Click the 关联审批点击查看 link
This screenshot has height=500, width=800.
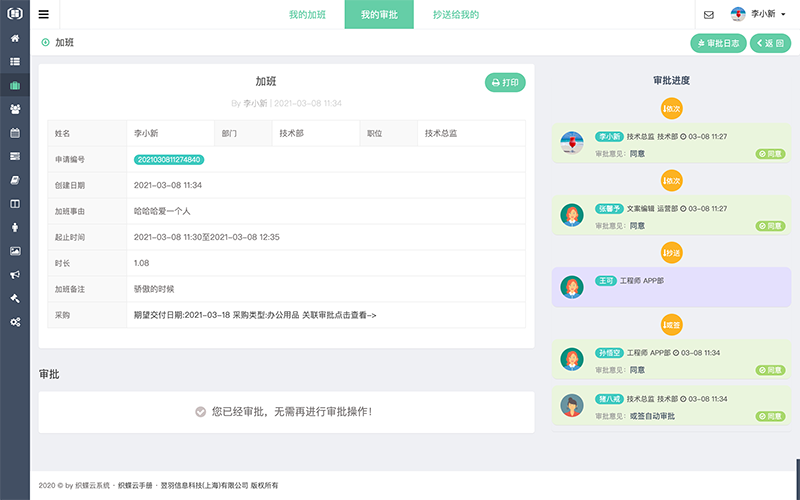[x=339, y=315]
